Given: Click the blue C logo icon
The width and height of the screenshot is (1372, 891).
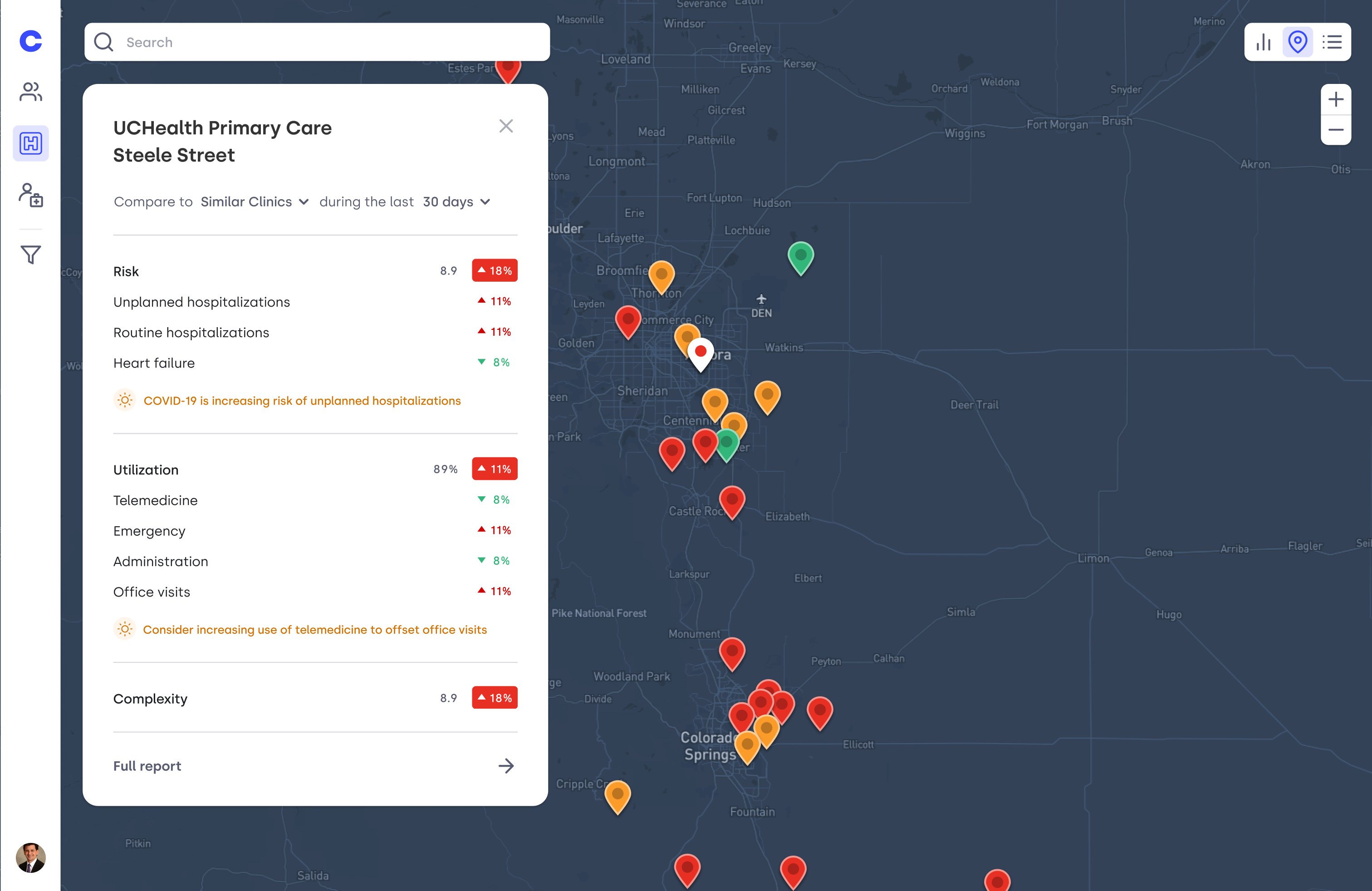Looking at the screenshot, I should (x=30, y=41).
